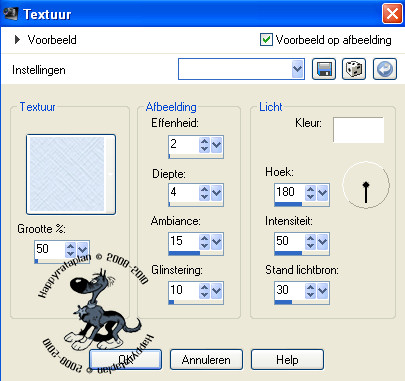Toggle Voorbeeld op afbeelding checkbox
This screenshot has width=405, height=381.
click(266, 40)
